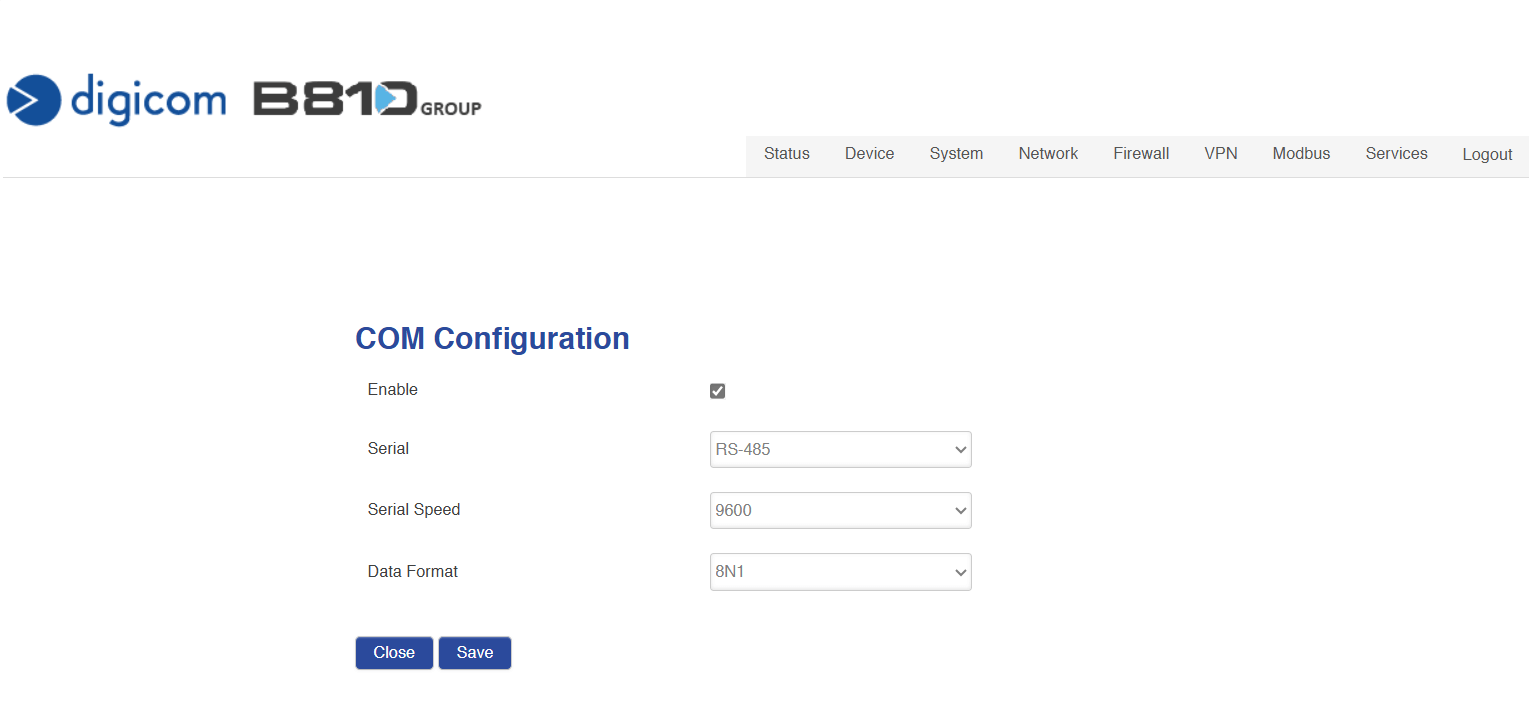Open the Network menu
The height and width of the screenshot is (709, 1529).
[1048, 154]
